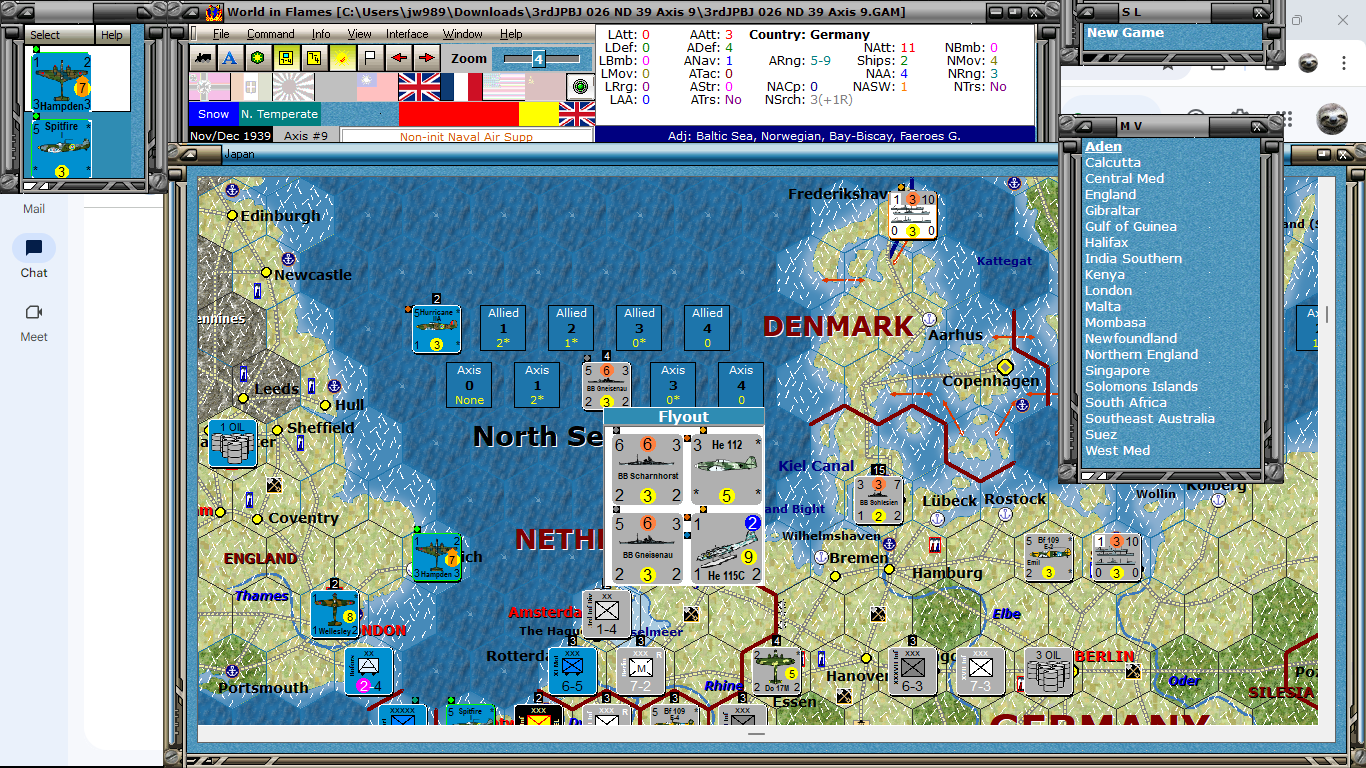Click the Hurricane fighter counter on the map
Image resolution: width=1366 pixels, height=768 pixels.
pyautogui.click(x=437, y=329)
